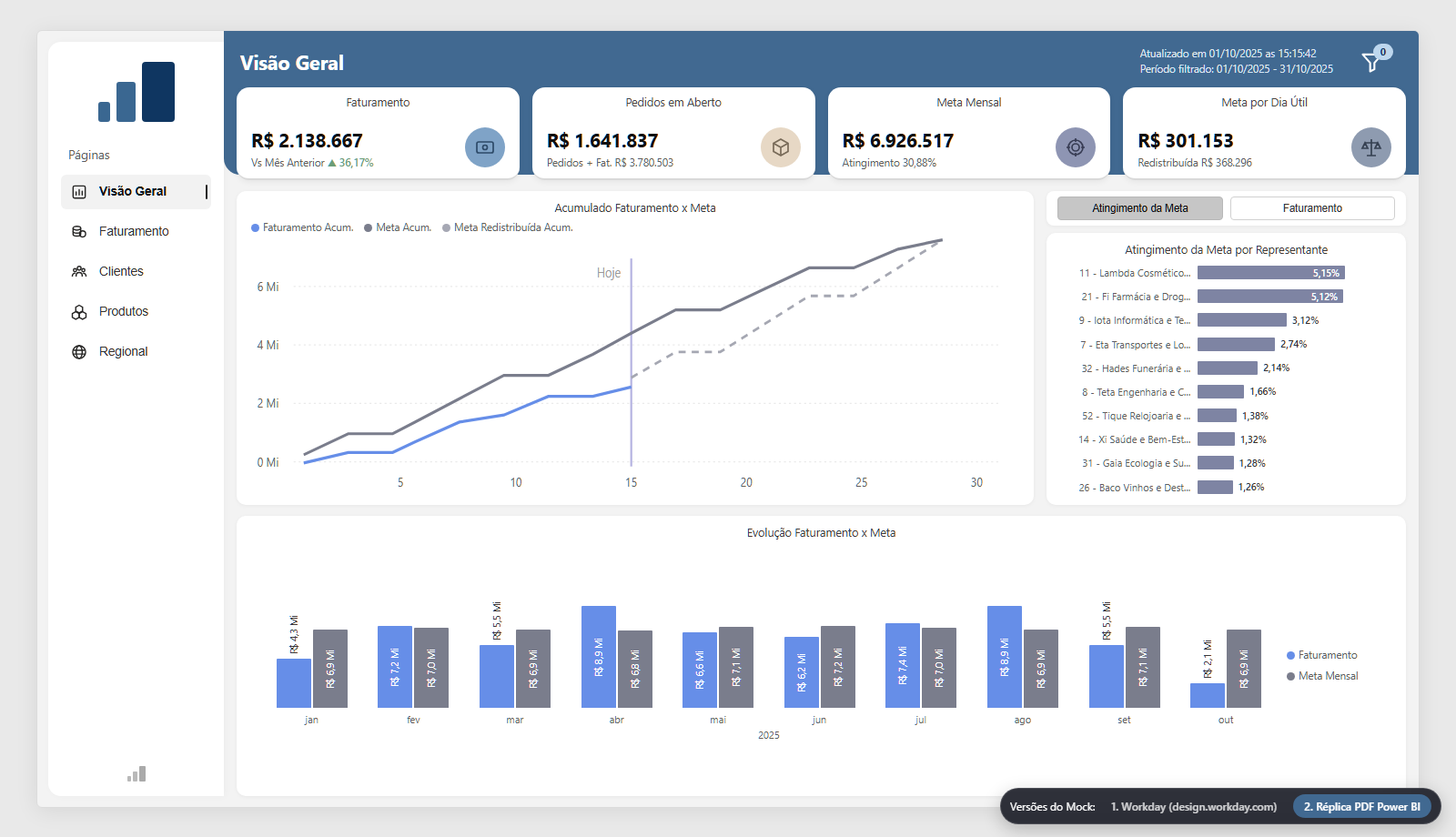Switch to the Faturamento tab above representative chart

pos(1312,208)
